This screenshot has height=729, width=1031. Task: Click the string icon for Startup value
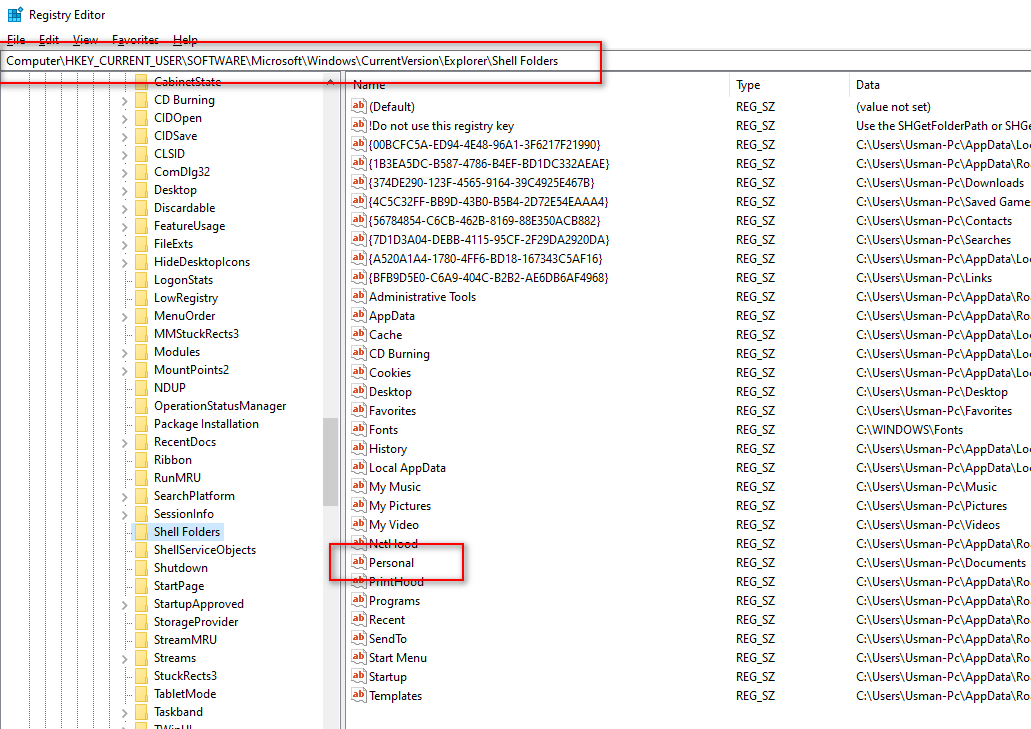tap(358, 676)
